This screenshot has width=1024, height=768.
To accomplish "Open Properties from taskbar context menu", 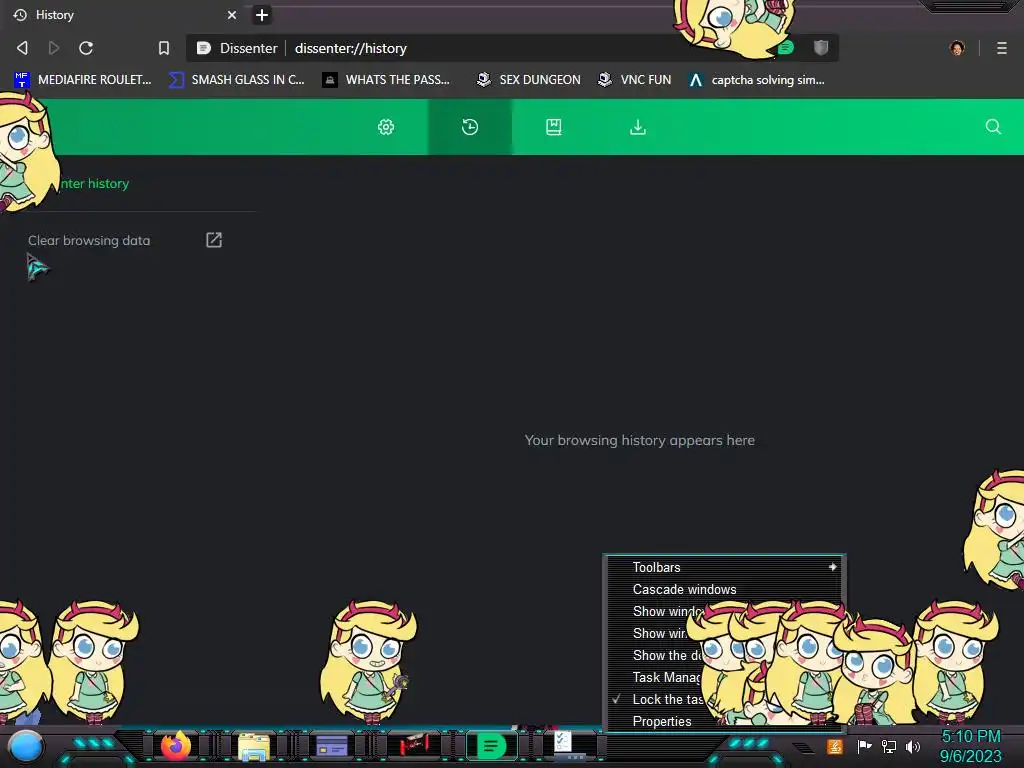I will (662, 721).
